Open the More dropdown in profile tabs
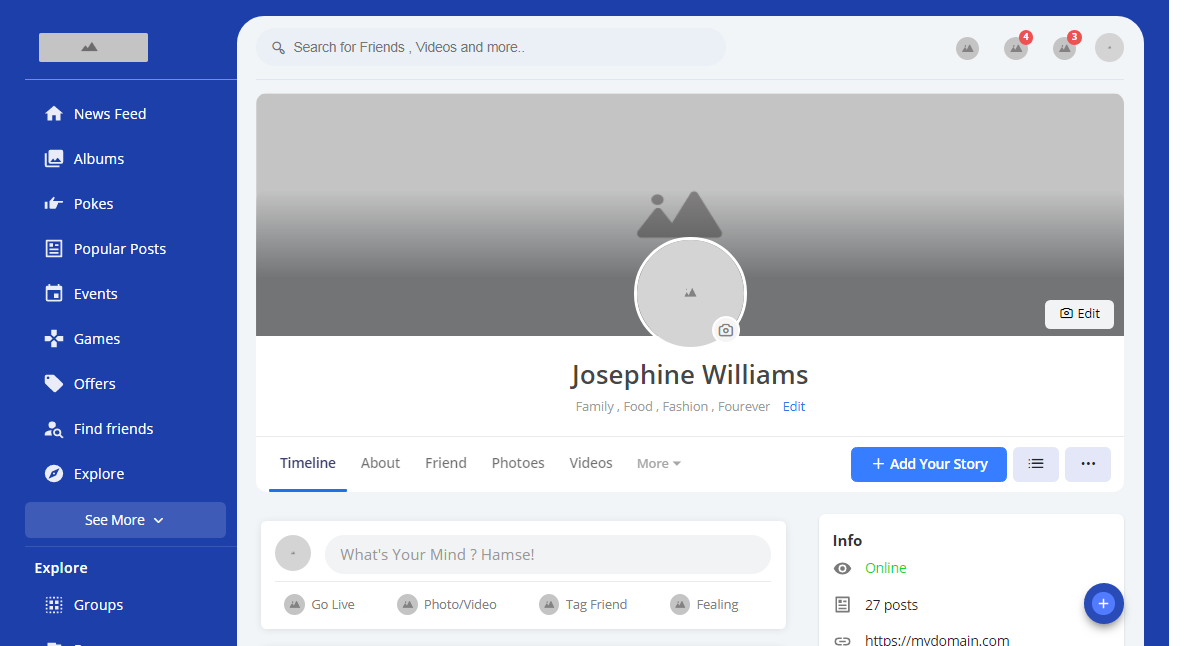 point(658,464)
